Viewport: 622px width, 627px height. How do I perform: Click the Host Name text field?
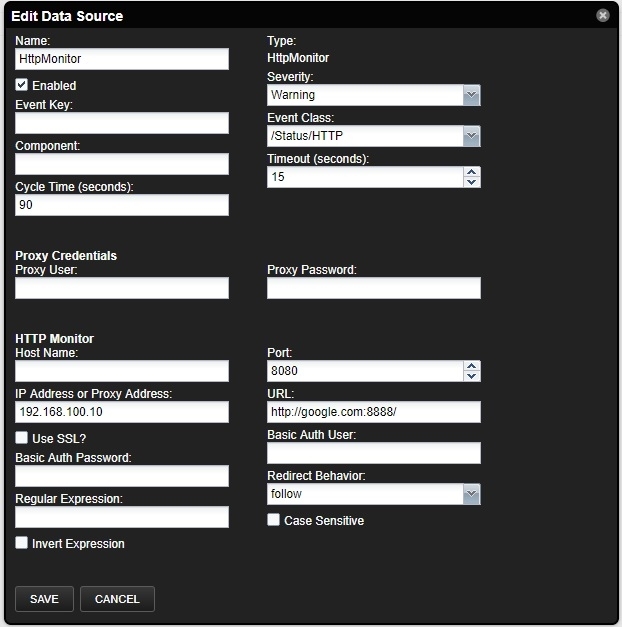tap(122, 371)
